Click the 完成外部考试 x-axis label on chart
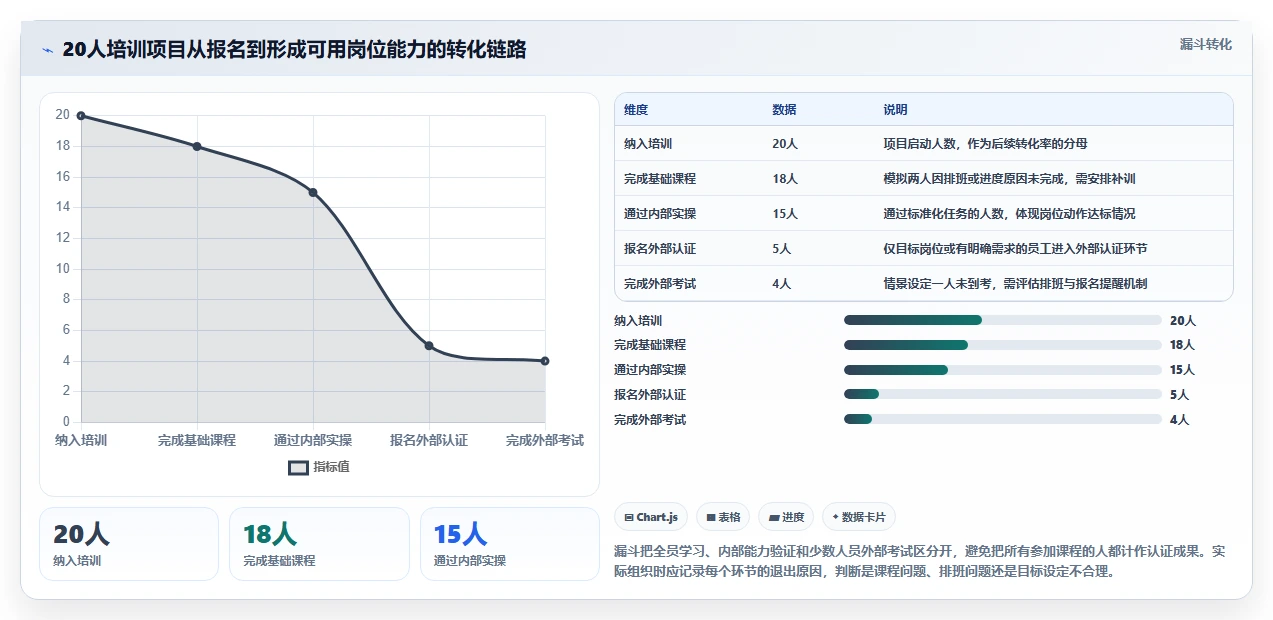 [545, 440]
